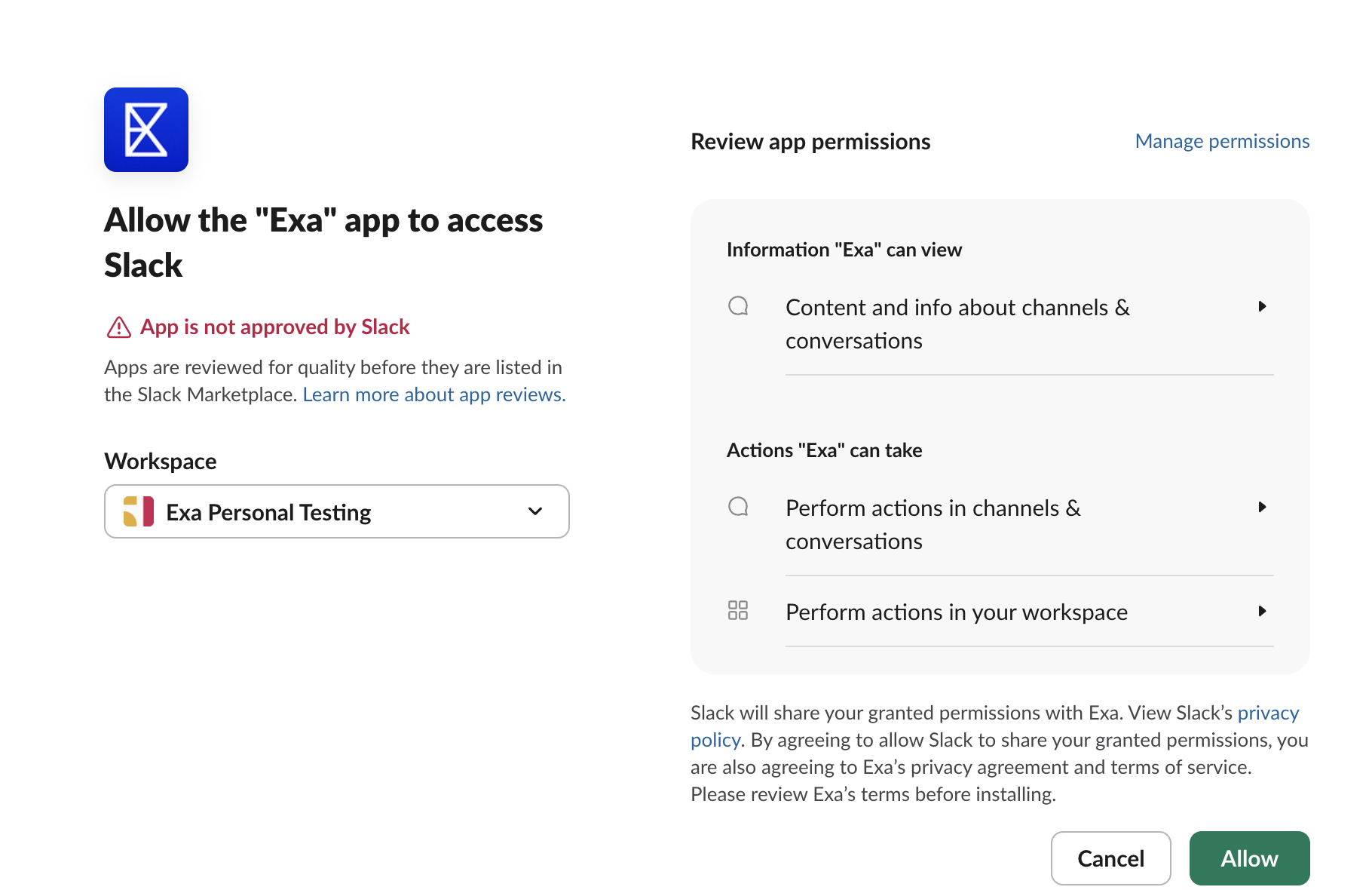
Task: Click 'Actions "Exa" can take' section label
Action: click(825, 450)
